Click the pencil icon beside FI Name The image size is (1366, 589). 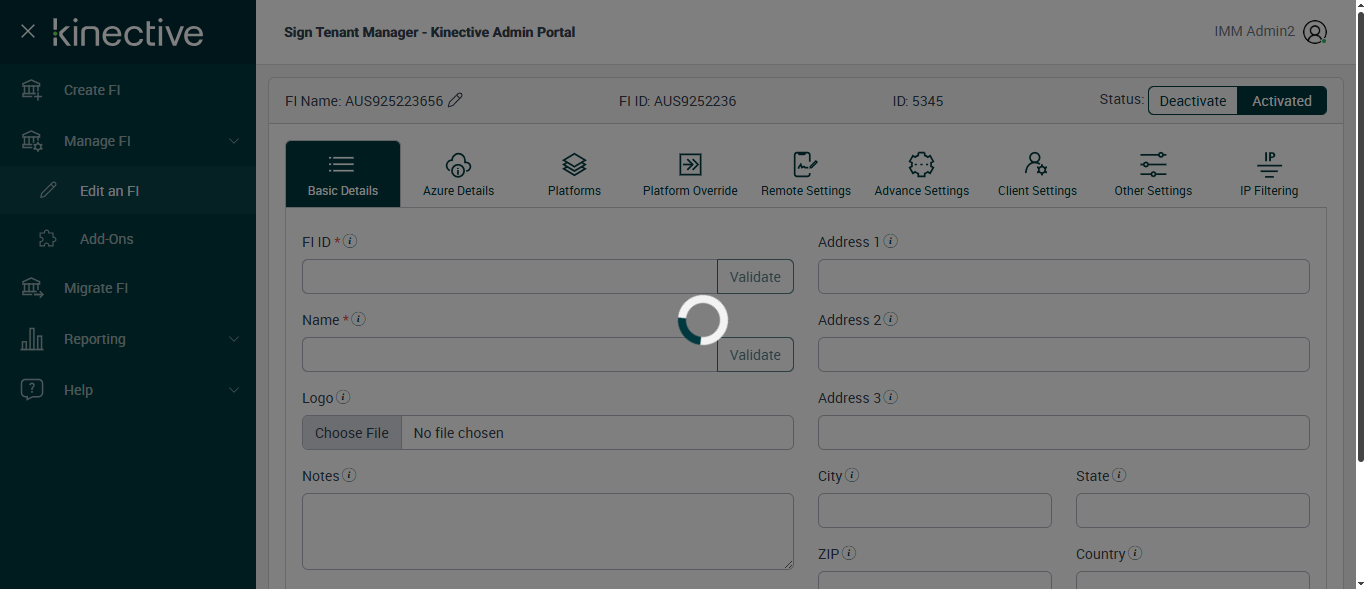[455, 100]
